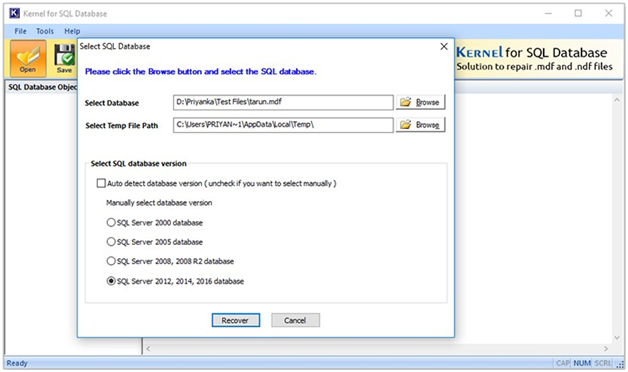Click the SCRL indicator in status bar

coord(603,363)
